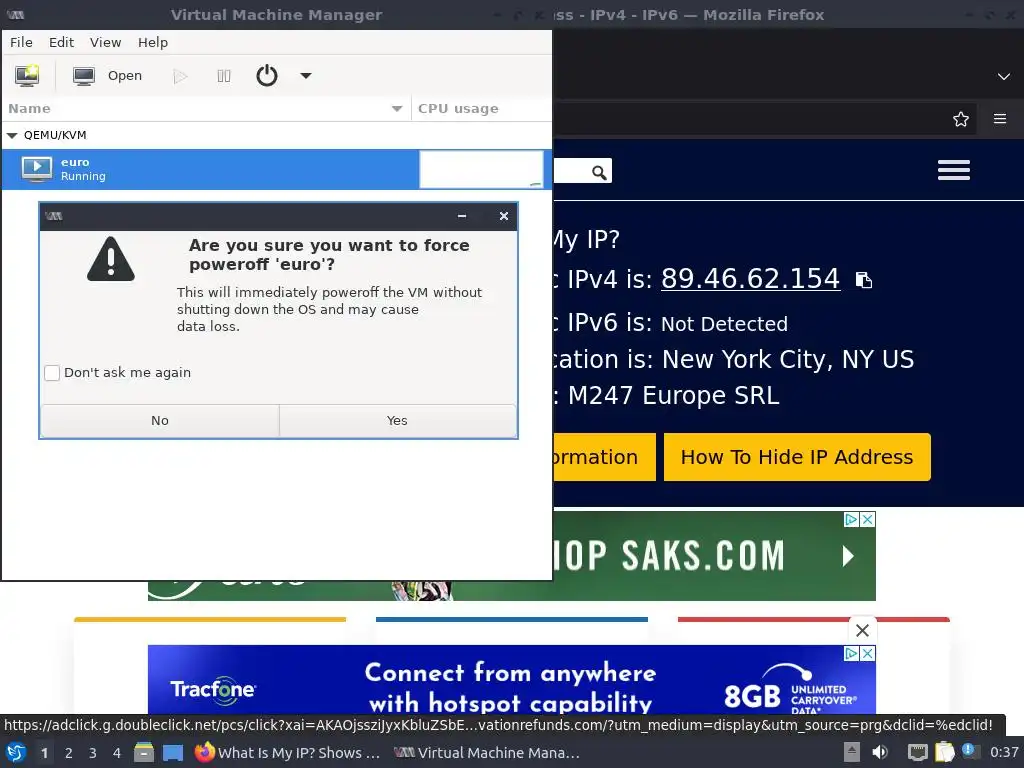Image resolution: width=1024 pixels, height=768 pixels.
Task: Click the create new virtual machine icon
Action: click(27, 76)
